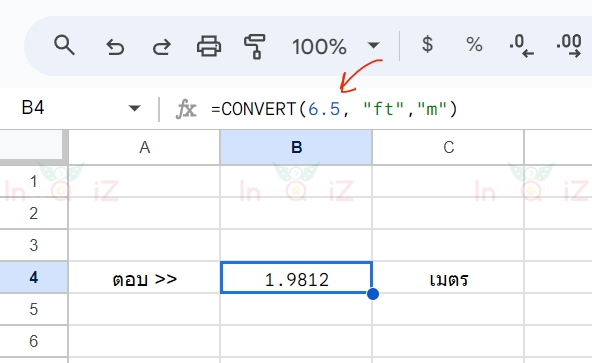Activate the paint format roller
Screen dimensions: 592x363
coord(255,46)
